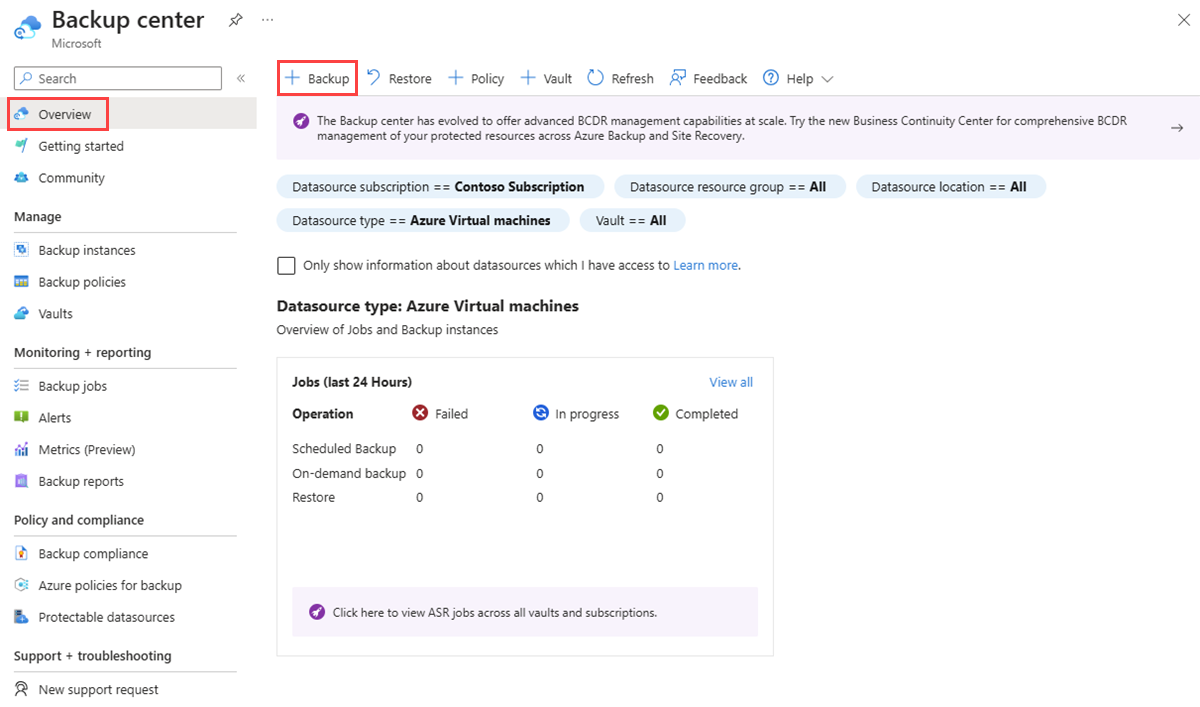1200x707 pixels.
Task: Switch to Getting started page
Action: (78, 146)
